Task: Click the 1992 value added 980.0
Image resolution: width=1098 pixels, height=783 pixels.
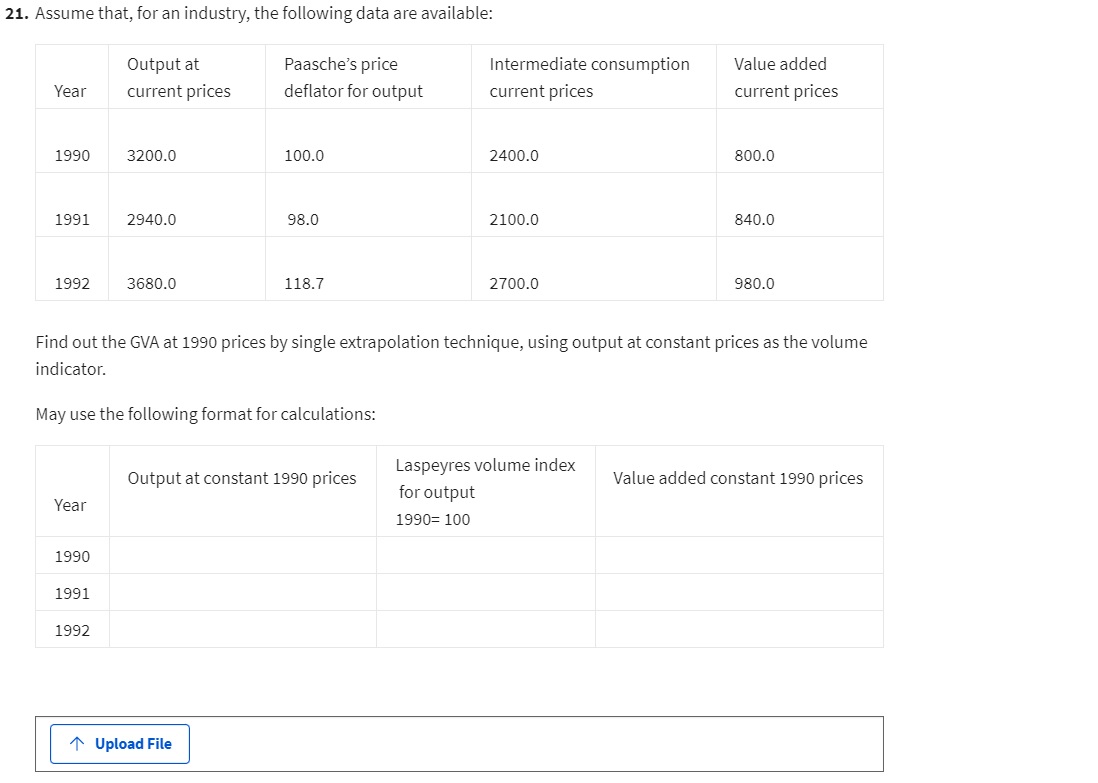Action: tap(754, 284)
